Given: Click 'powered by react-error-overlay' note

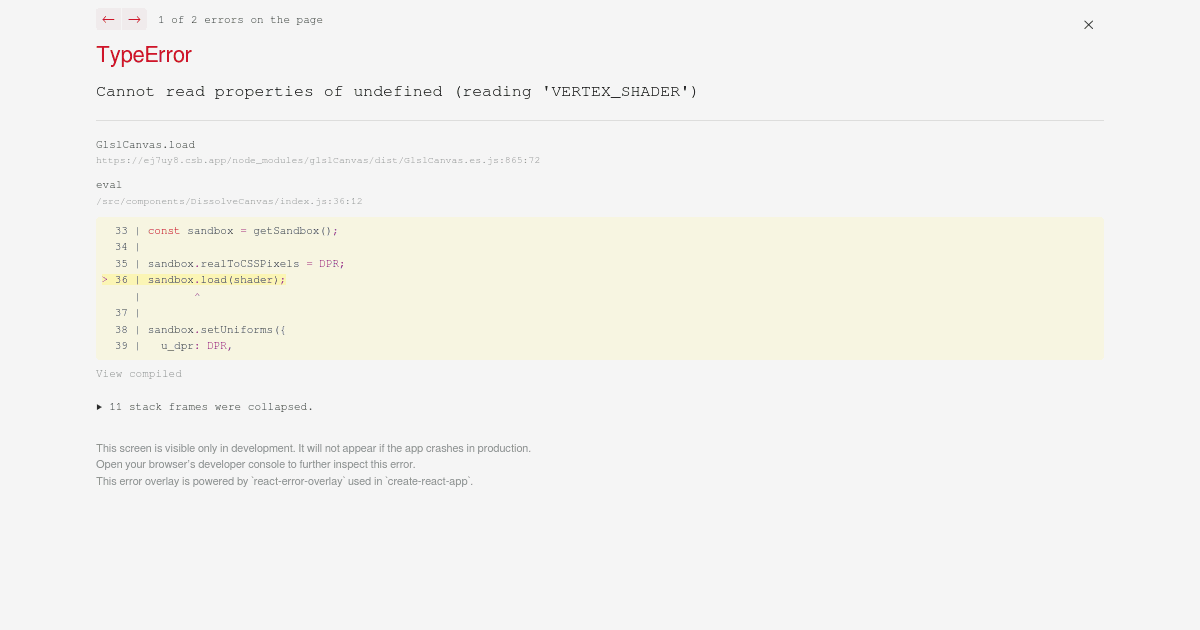Looking at the screenshot, I should (284, 481).
